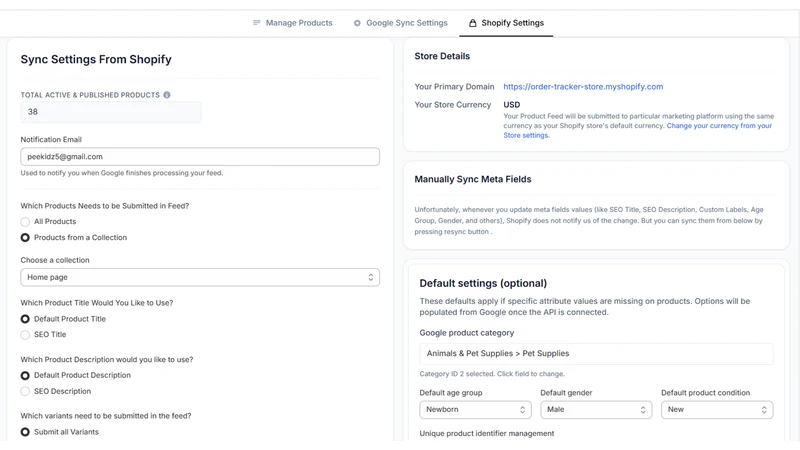
Task: Select the All Products radio option
Action: click(x=25, y=221)
